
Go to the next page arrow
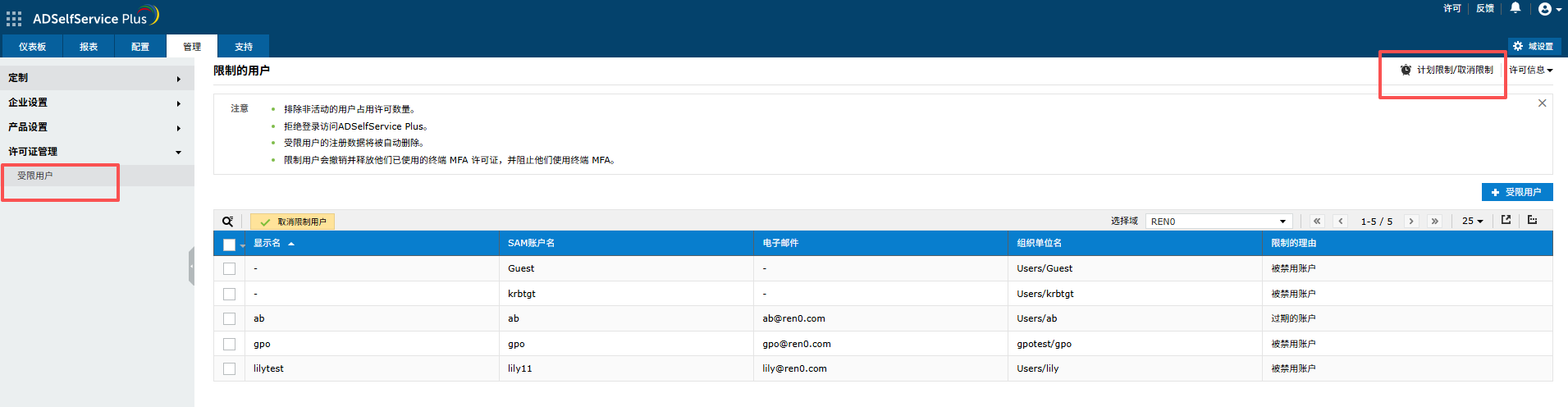(x=1411, y=222)
